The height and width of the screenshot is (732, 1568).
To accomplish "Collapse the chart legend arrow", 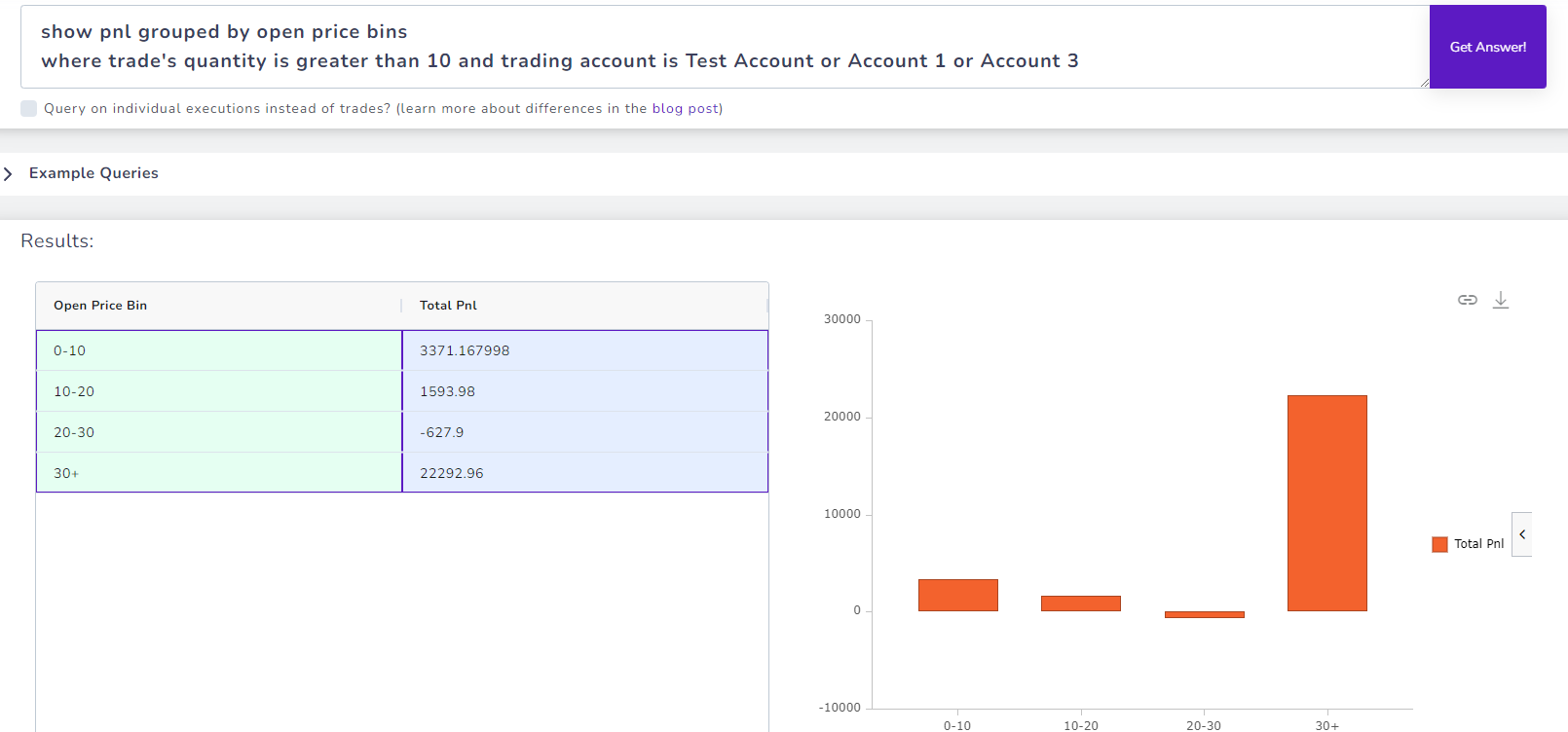I will point(1522,534).
